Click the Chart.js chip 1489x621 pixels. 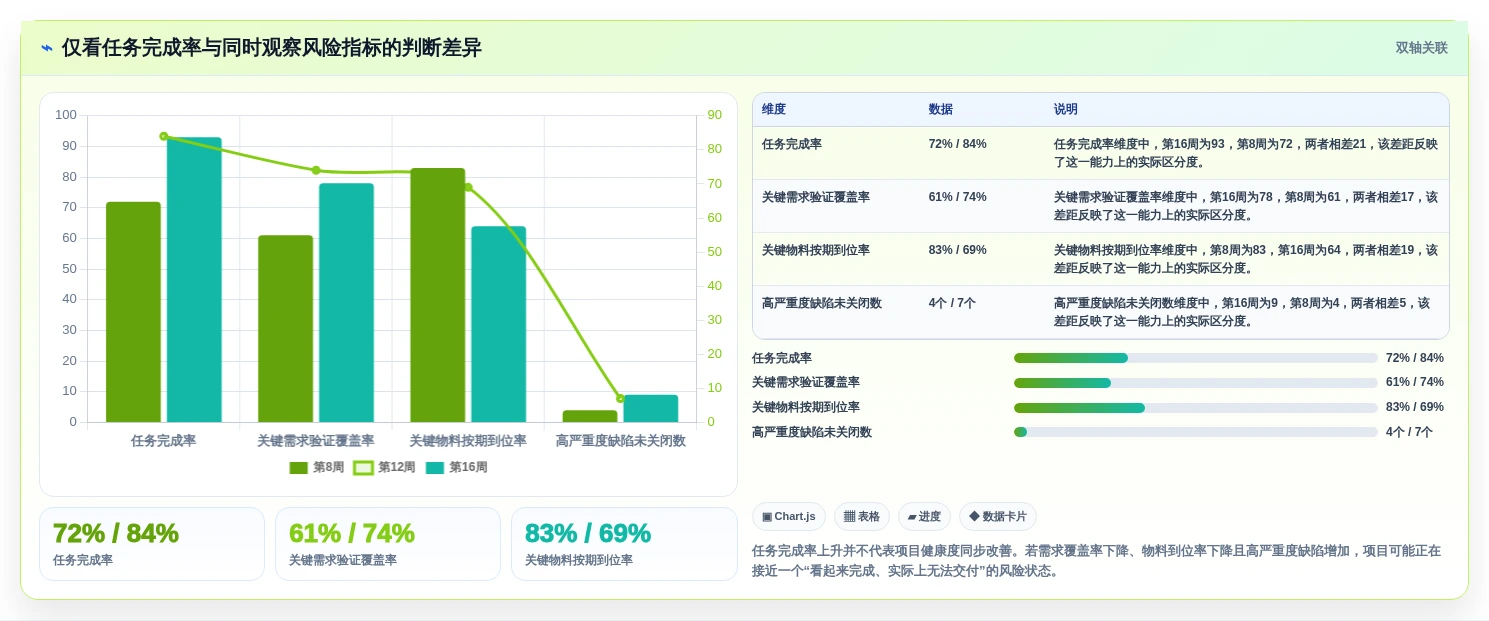click(x=789, y=516)
